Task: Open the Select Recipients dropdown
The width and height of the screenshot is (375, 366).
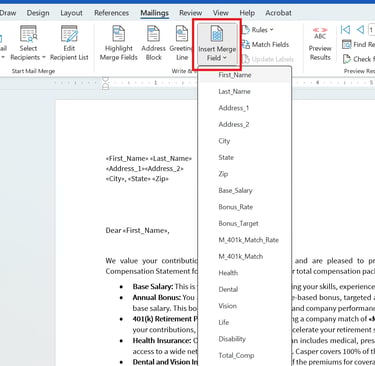Action: pyautogui.click(x=28, y=43)
